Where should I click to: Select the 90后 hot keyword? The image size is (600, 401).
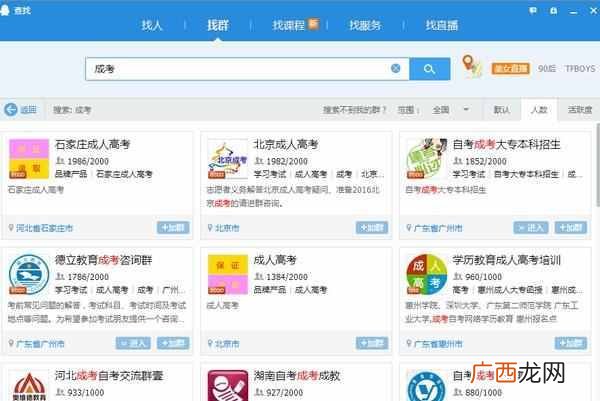[x=546, y=68]
